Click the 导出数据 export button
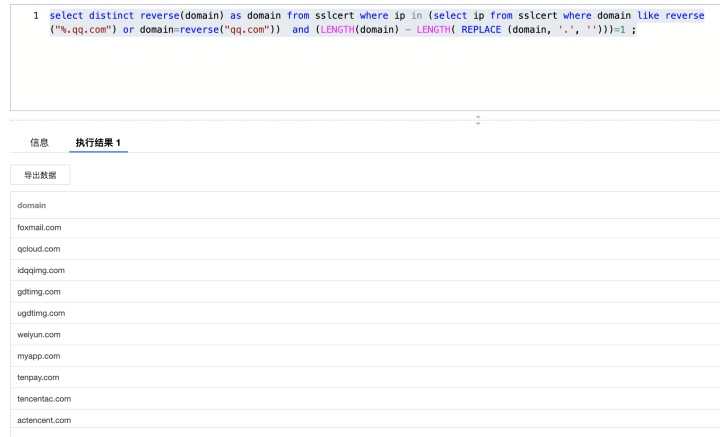Image resolution: width=720 pixels, height=437 pixels. pyautogui.click(x=40, y=175)
